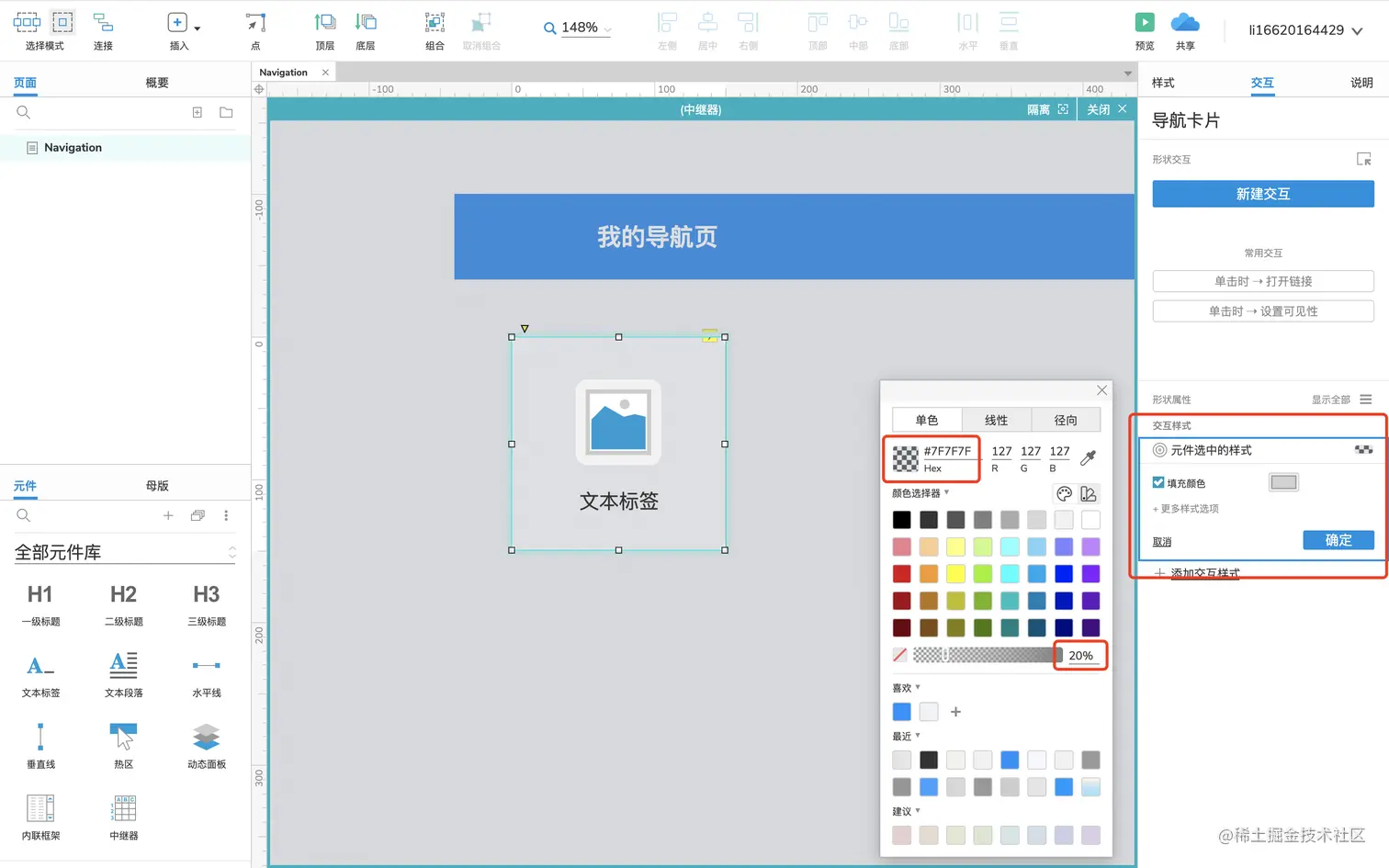Open the insert tool dropdown arrow
Viewport: 1389px width, 868px height.
coord(198,28)
